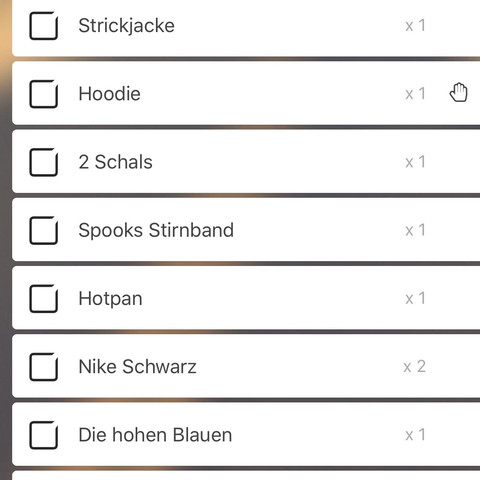Mark 2 Schals as packed
The image size is (480, 480).
[44, 162]
